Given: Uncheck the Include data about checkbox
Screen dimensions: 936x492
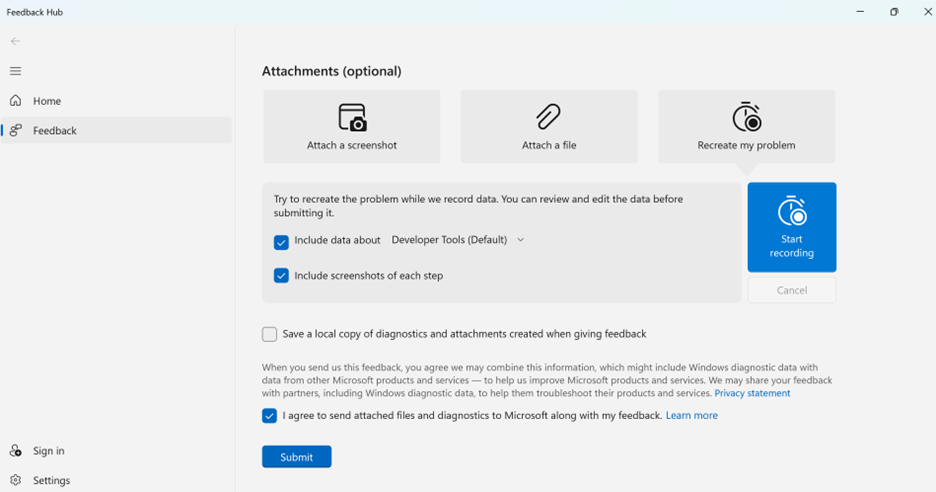Looking at the screenshot, I should pos(281,242).
